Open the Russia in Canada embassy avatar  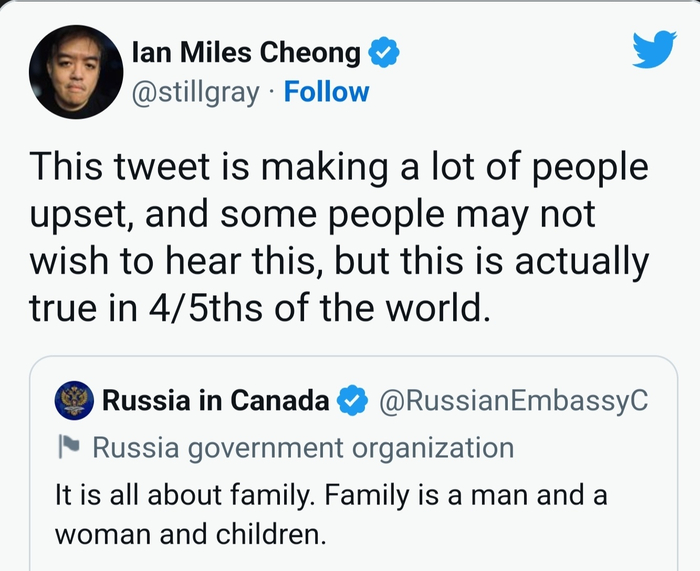(x=73, y=401)
